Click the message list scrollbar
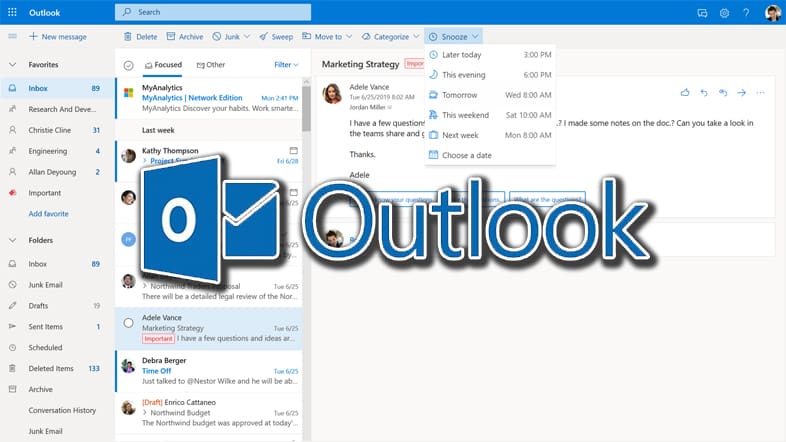This screenshot has width=786, height=442. tap(306, 108)
